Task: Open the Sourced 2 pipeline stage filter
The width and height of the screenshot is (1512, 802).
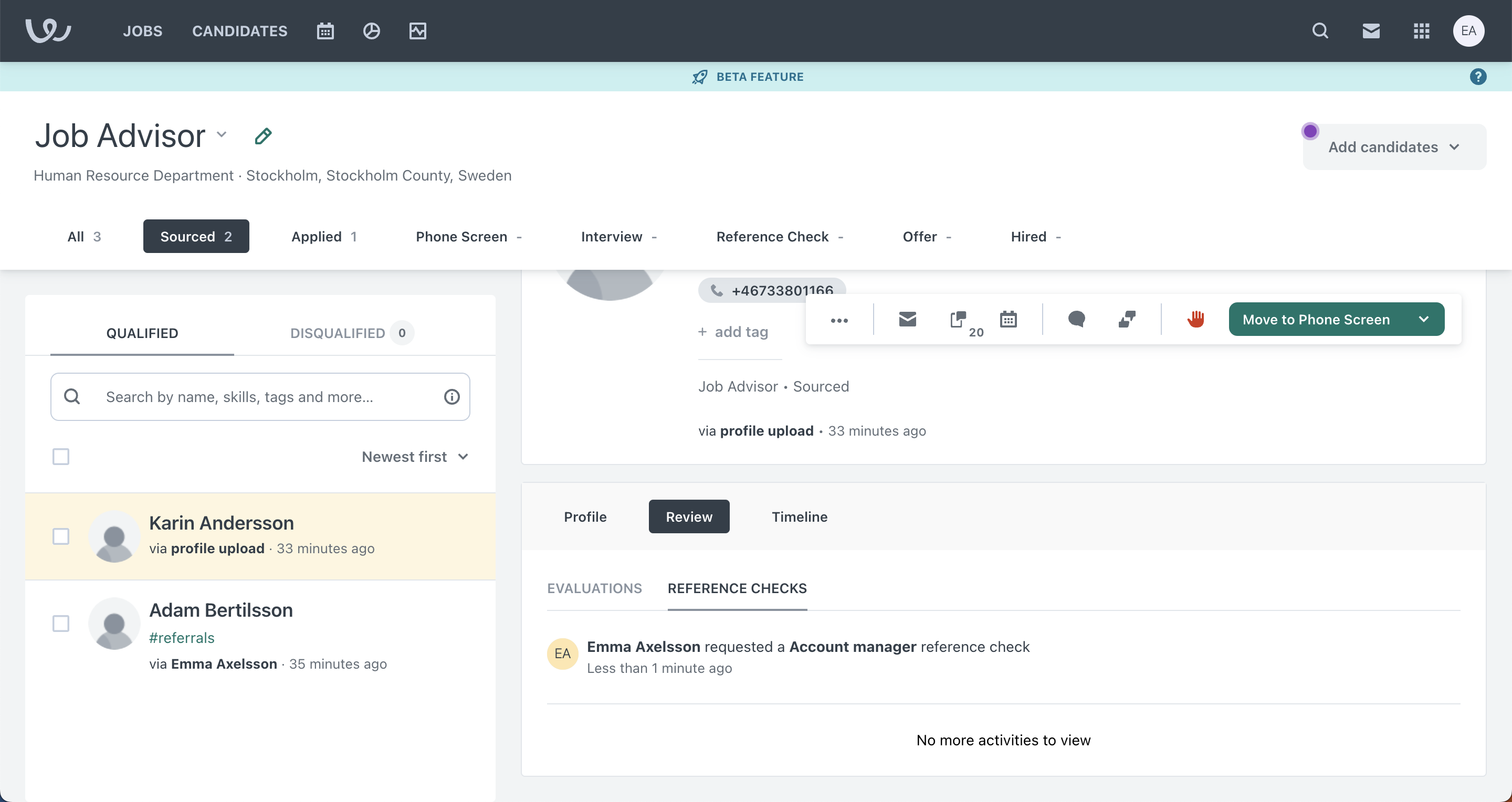Action: pyautogui.click(x=196, y=236)
